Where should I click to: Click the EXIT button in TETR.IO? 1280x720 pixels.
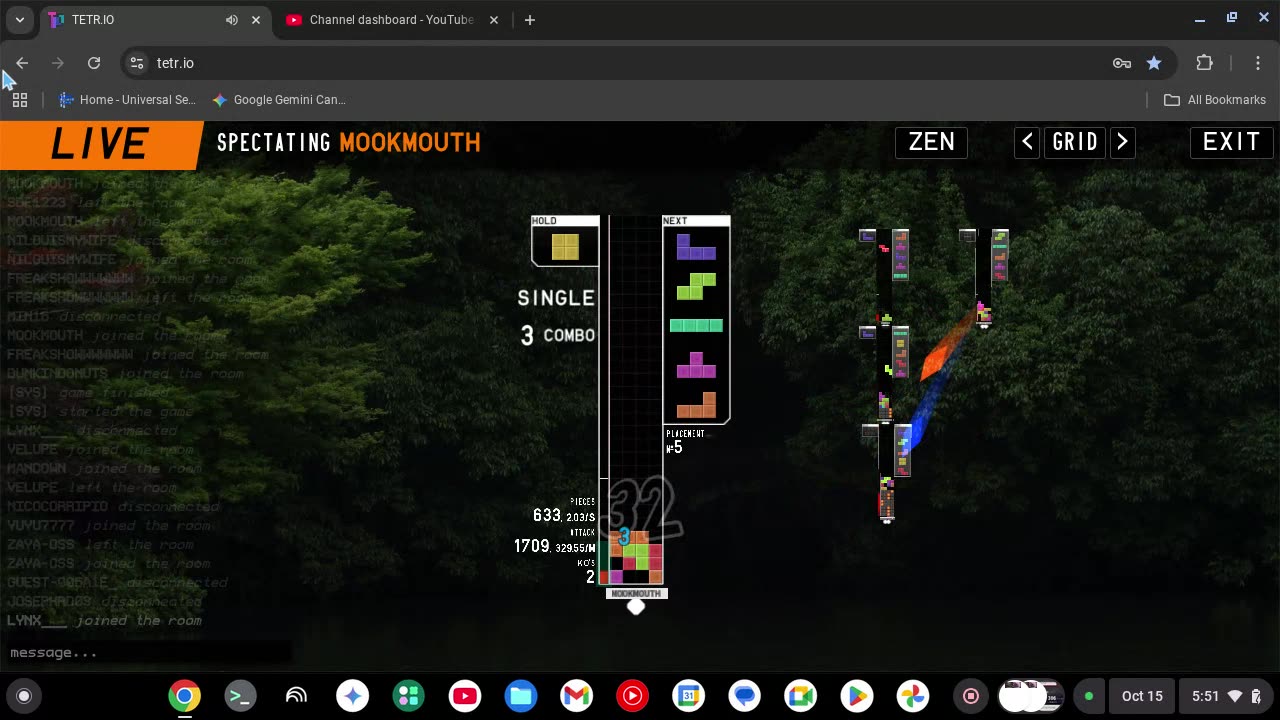tap(1231, 142)
